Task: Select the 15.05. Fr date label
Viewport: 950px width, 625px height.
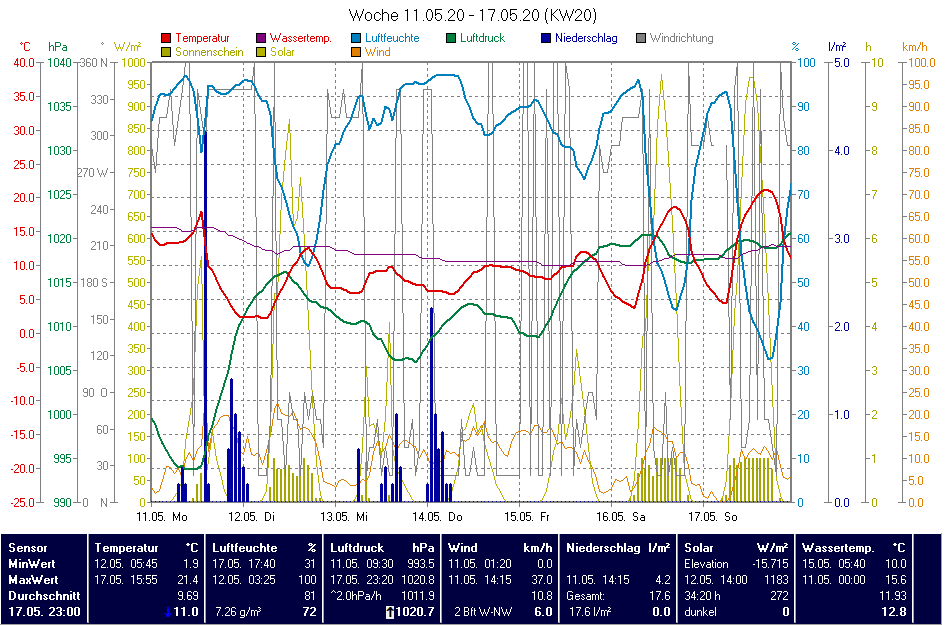Action: [x=527, y=517]
